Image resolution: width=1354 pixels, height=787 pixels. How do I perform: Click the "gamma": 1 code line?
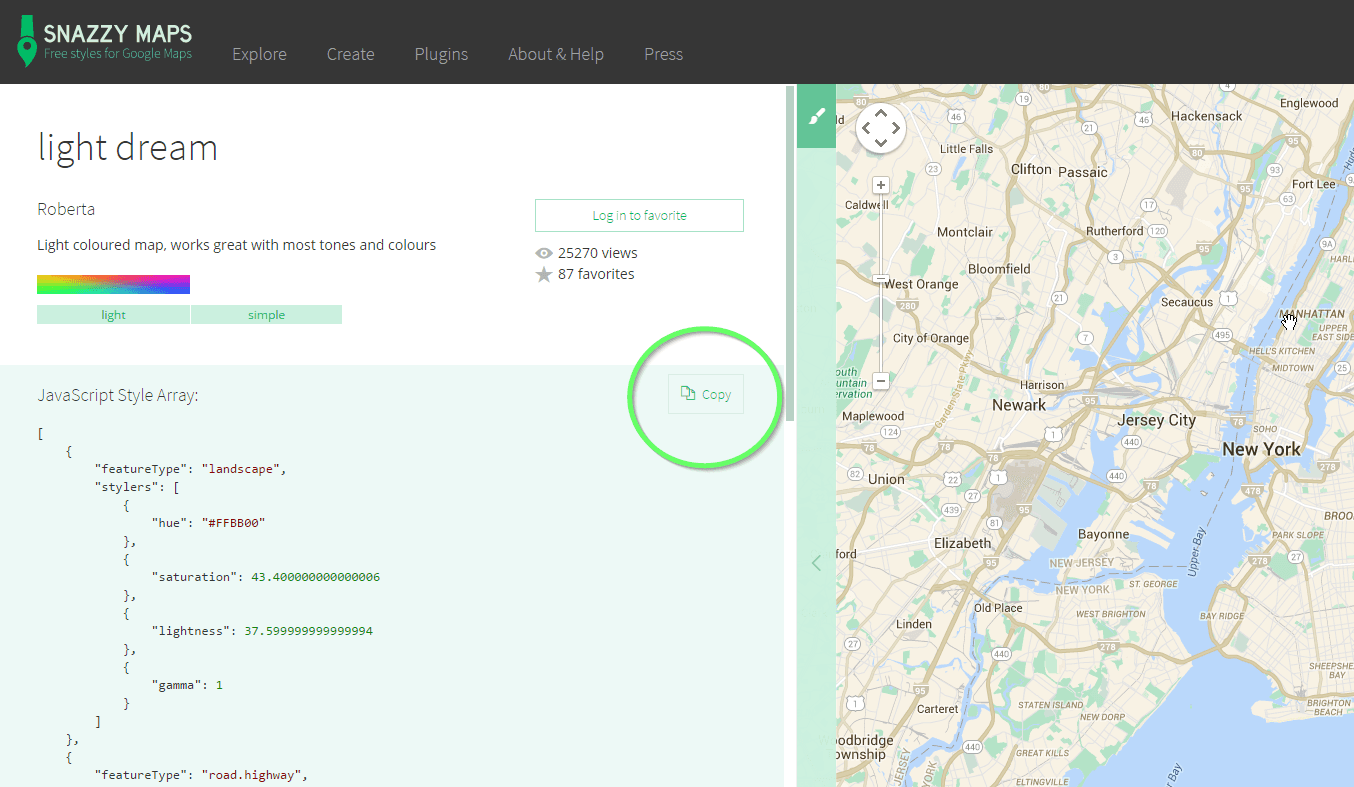click(x=187, y=685)
